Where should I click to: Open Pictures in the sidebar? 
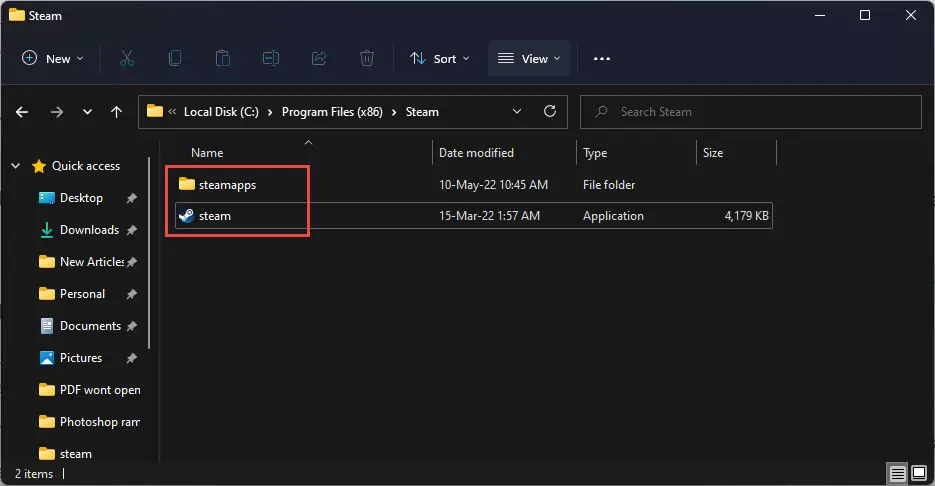click(x=81, y=358)
